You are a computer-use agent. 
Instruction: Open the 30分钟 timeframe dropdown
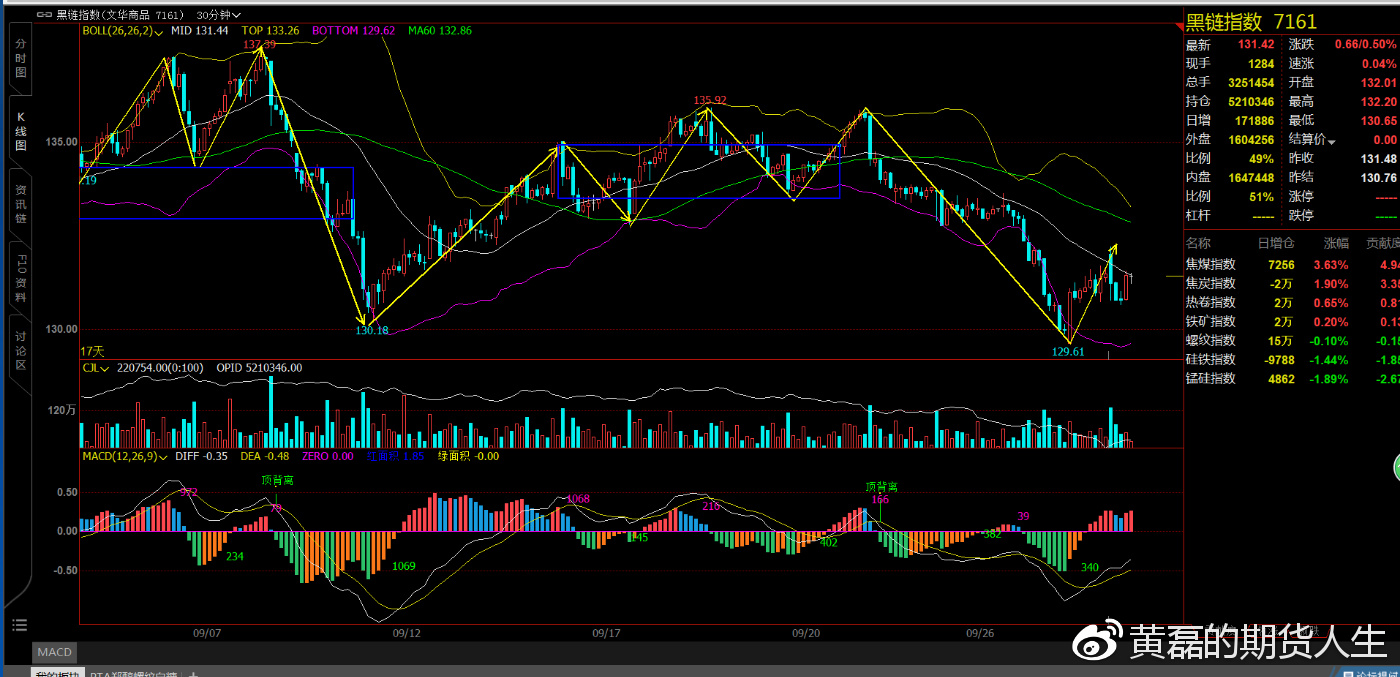(218, 15)
